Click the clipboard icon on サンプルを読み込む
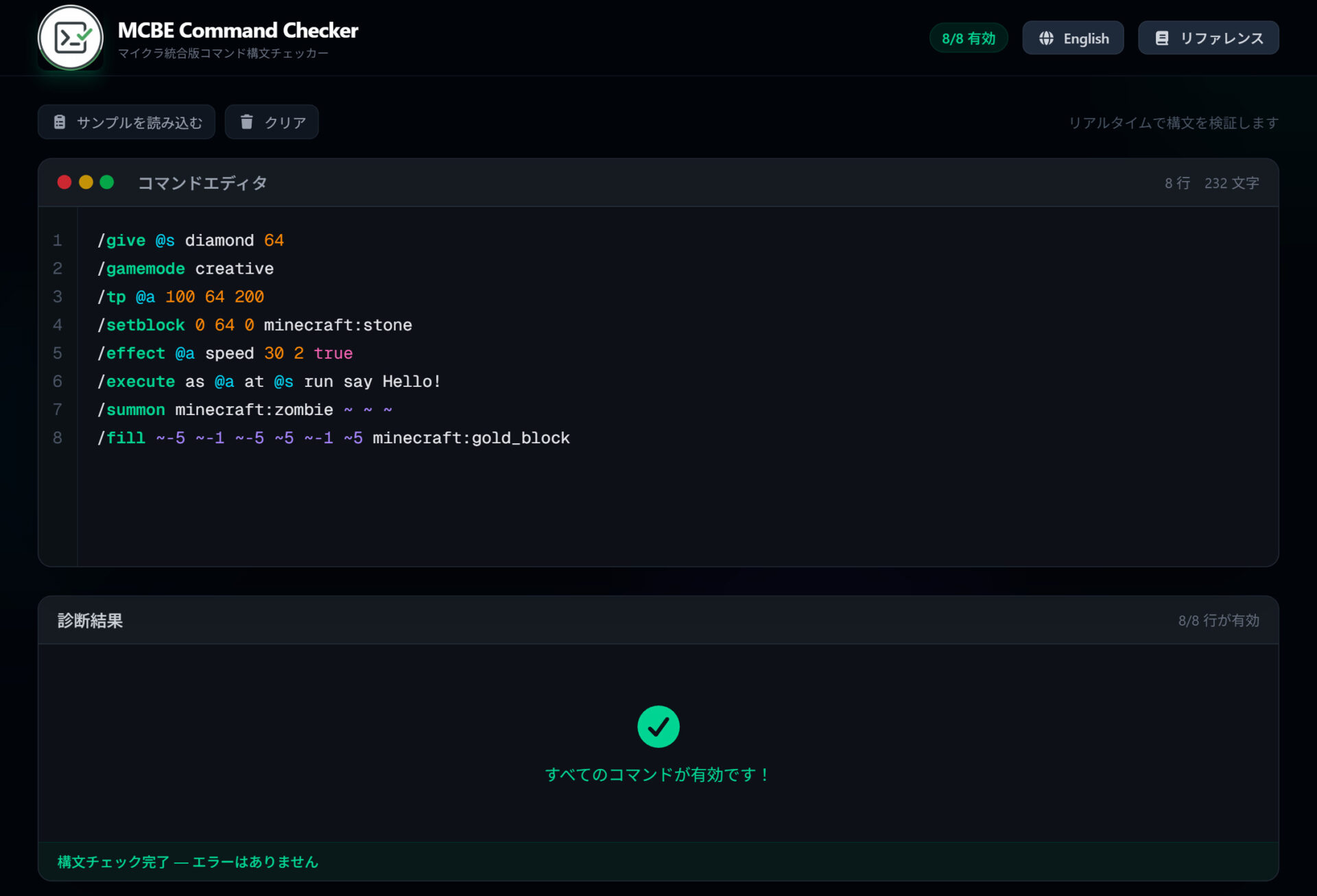 [60, 121]
